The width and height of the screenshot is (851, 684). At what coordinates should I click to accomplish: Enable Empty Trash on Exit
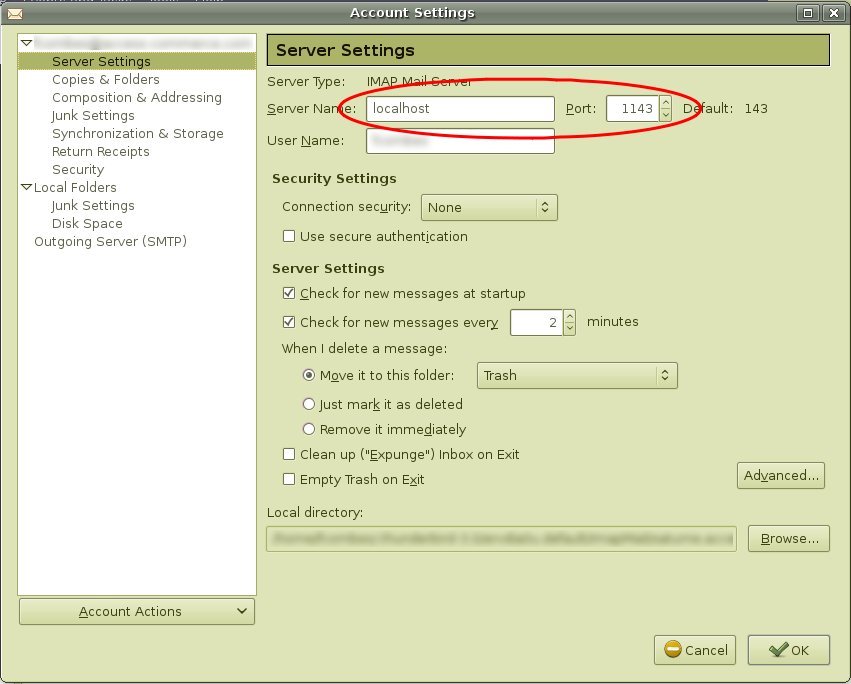tap(289, 479)
